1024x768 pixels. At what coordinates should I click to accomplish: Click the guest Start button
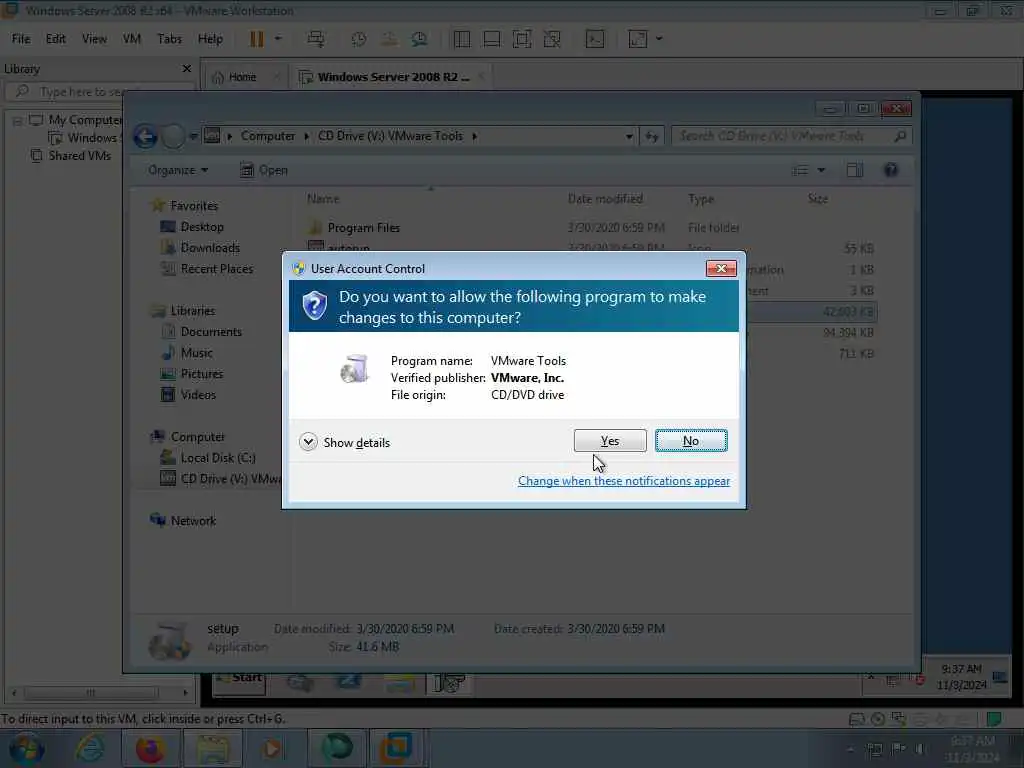239,679
